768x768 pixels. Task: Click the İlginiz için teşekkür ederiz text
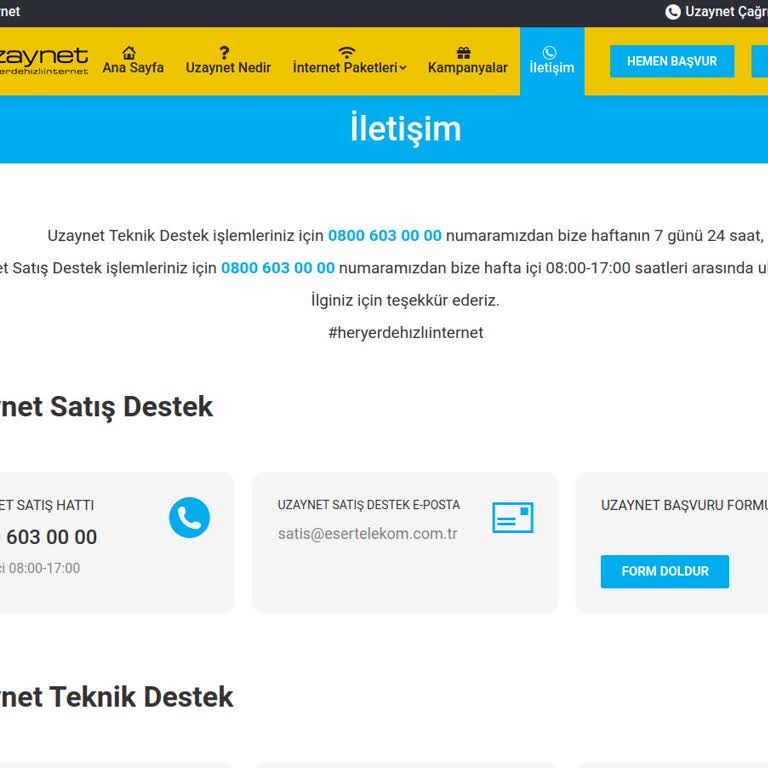click(405, 300)
